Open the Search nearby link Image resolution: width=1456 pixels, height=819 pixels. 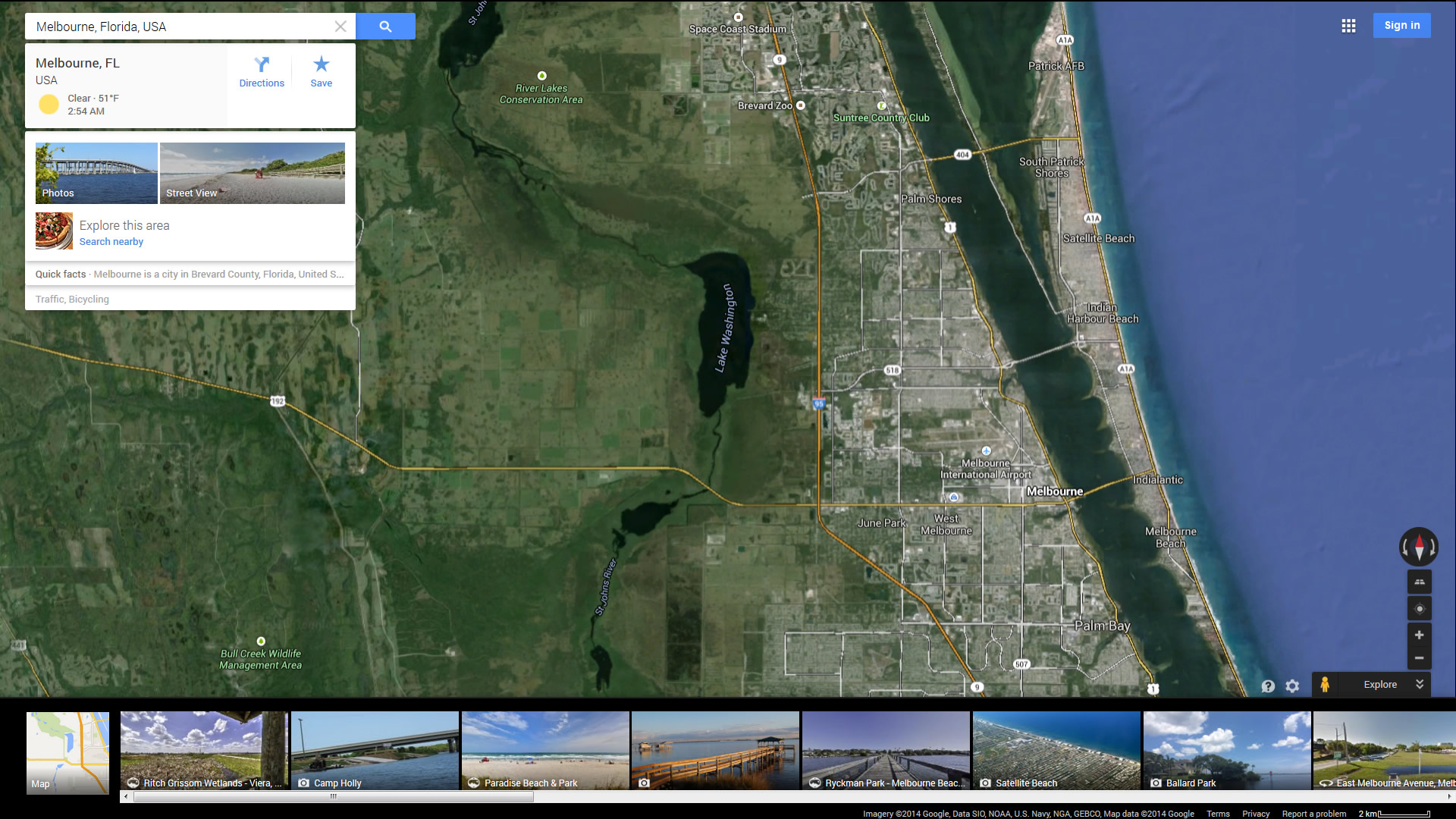coord(111,242)
